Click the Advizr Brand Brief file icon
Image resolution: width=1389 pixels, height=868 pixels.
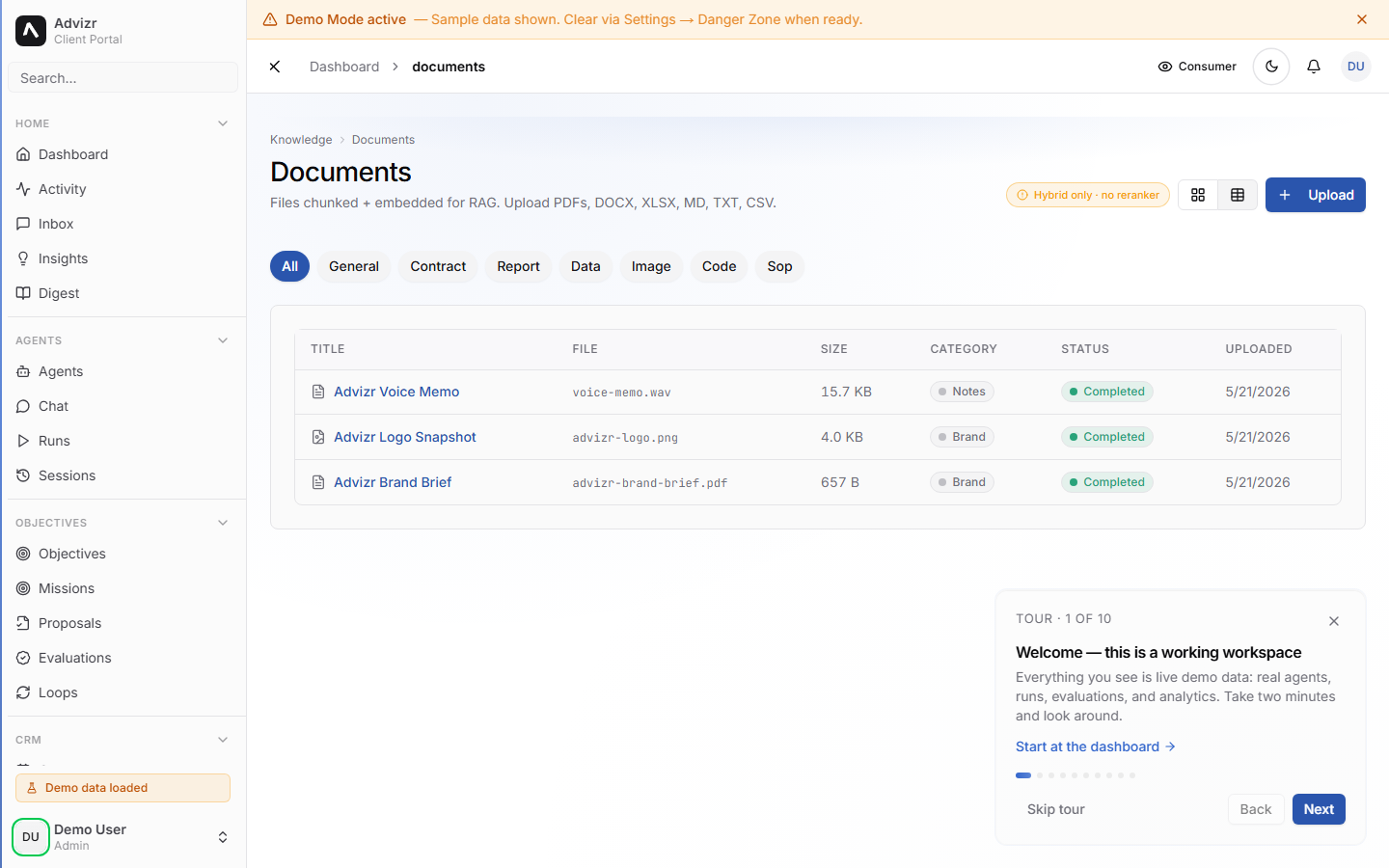click(x=318, y=482)
